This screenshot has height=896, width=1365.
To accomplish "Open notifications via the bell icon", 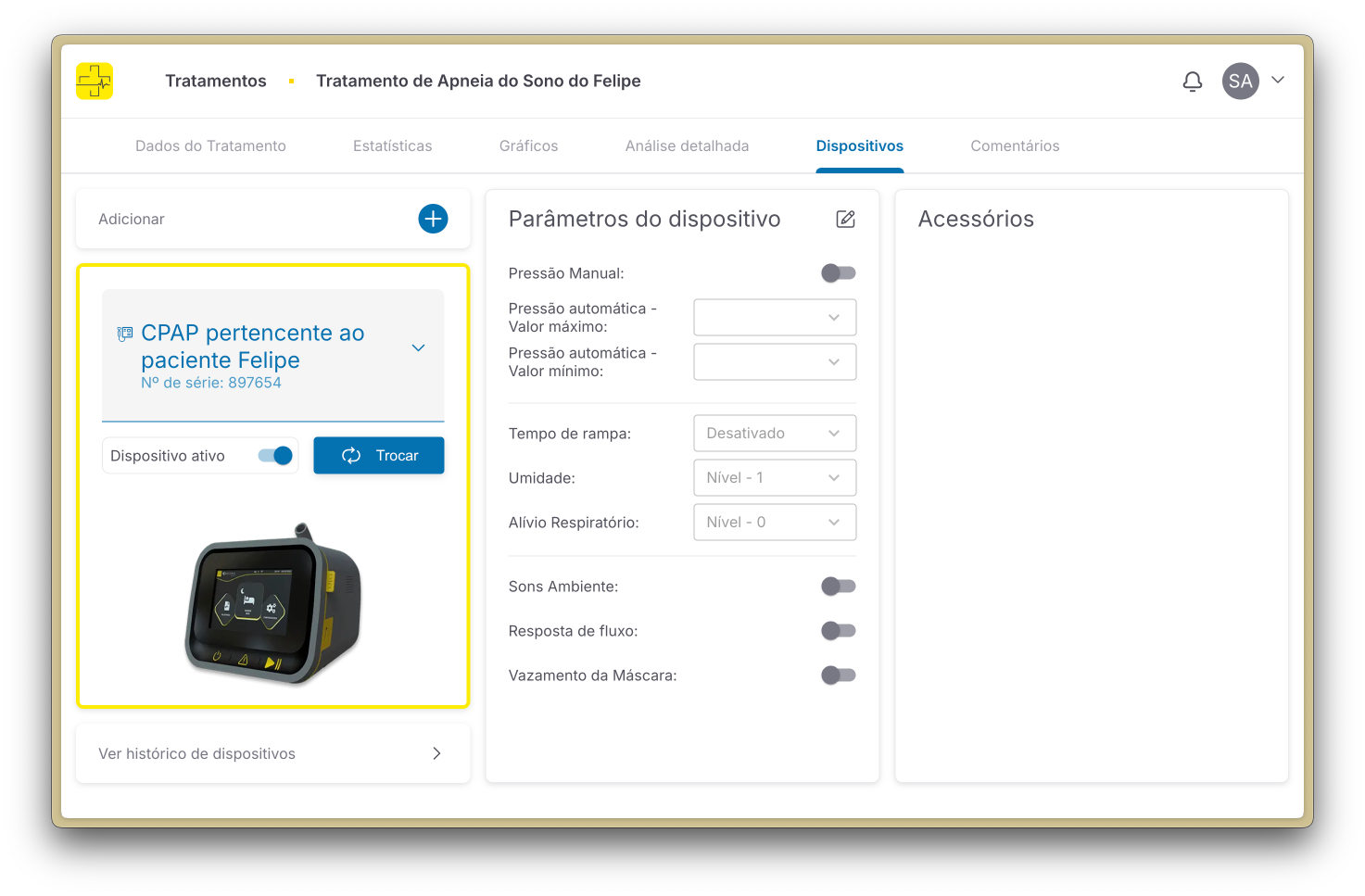I will coord(1192,81).
